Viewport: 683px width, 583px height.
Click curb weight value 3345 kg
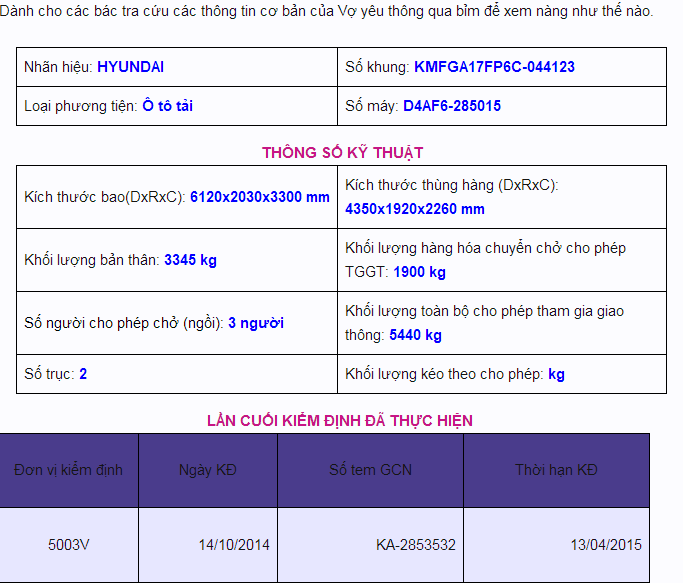point(190,260)
